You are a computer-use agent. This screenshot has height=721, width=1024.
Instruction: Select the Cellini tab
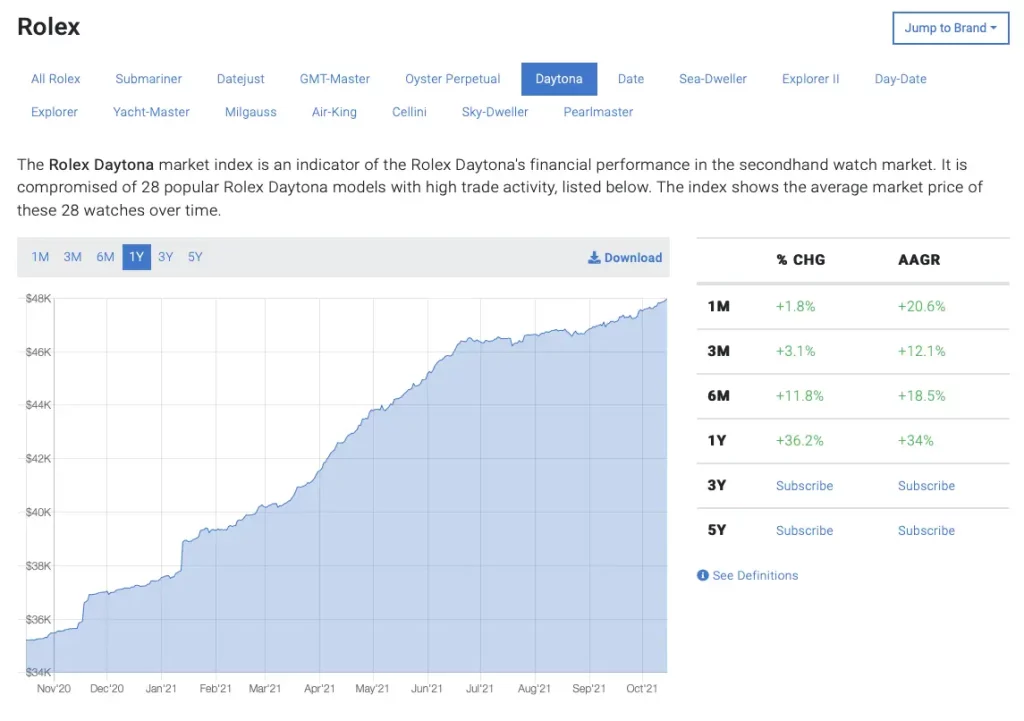pos(409,112)
